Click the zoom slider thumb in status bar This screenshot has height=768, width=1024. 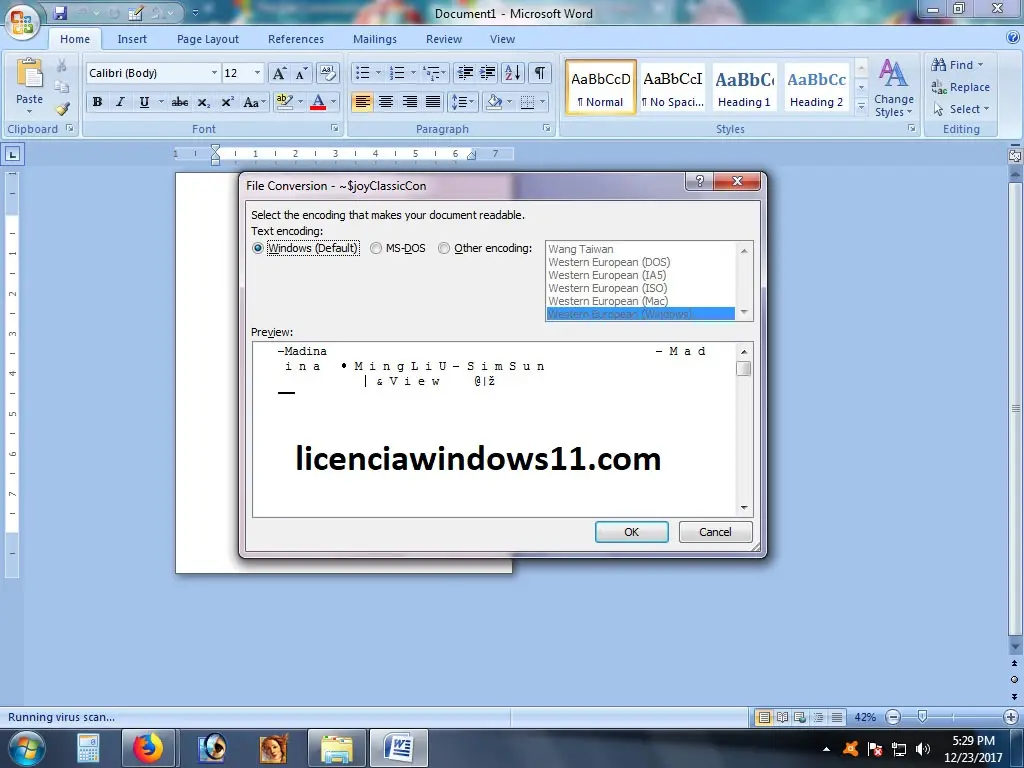click(x=922, y=717)
